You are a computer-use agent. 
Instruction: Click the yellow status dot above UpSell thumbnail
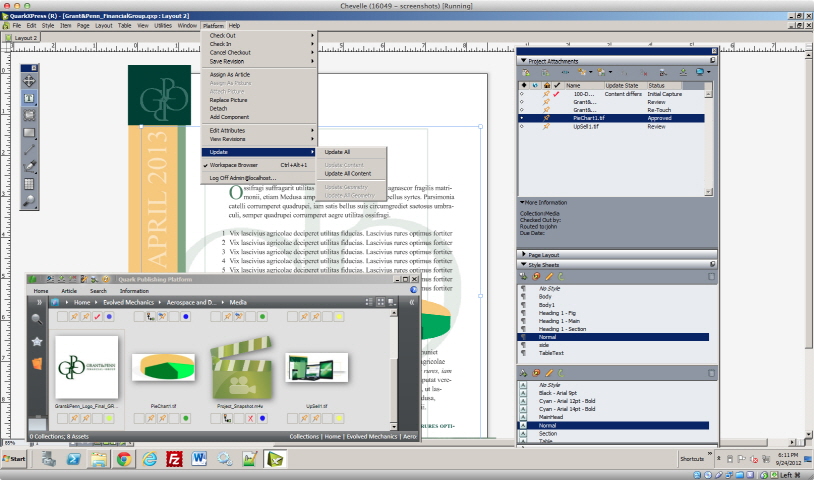(x=339, y=317)
